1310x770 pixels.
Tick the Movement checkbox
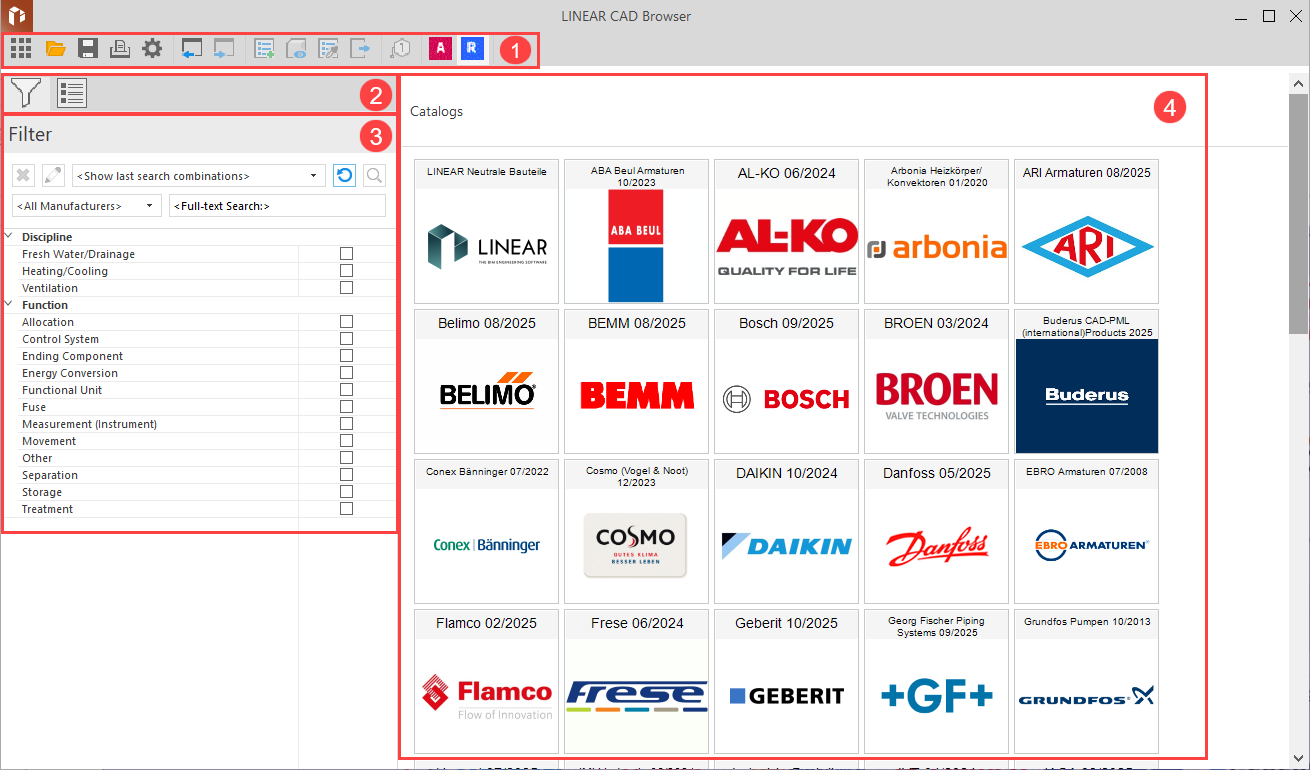(347, 441)
